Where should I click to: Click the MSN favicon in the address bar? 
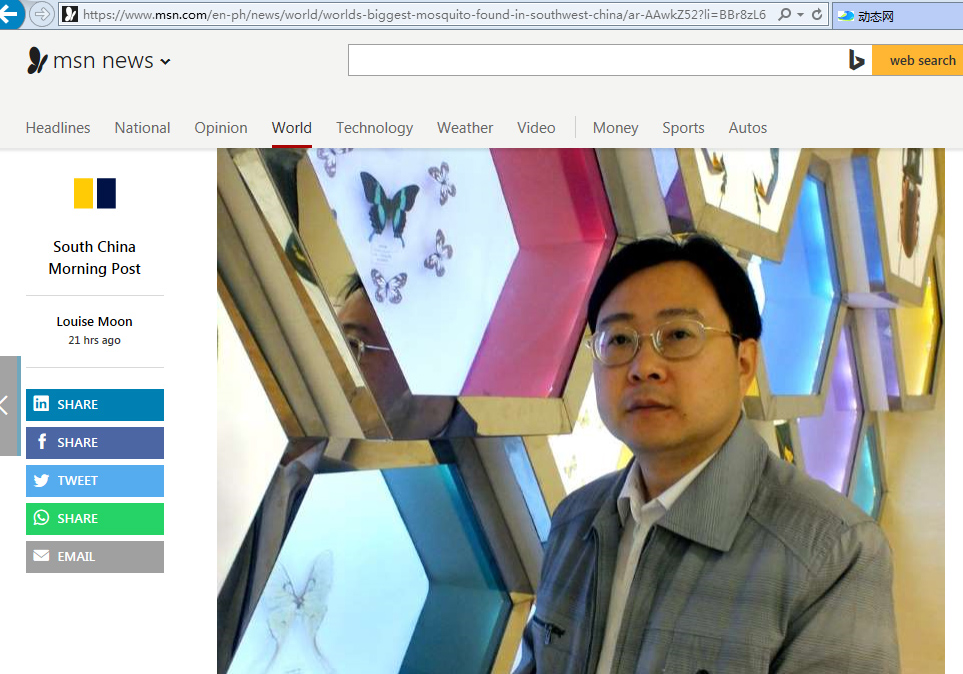[70, 14]
